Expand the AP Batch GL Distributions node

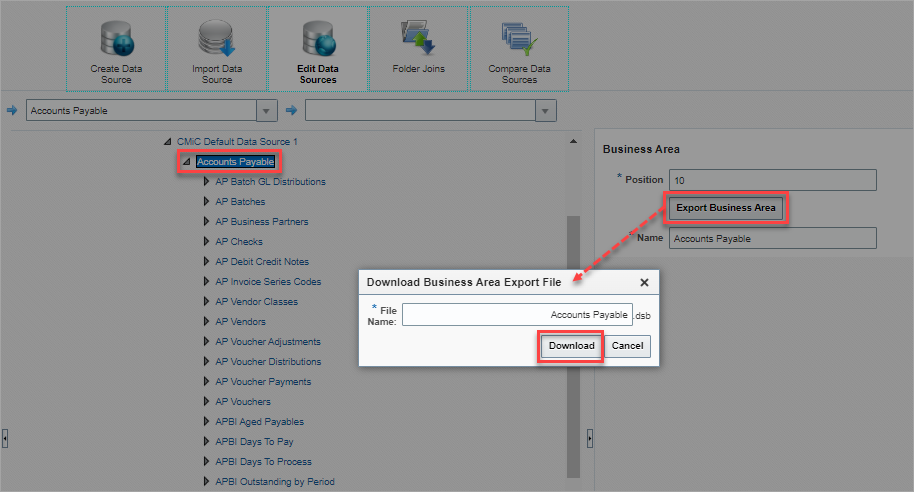[x=206, y=181]
